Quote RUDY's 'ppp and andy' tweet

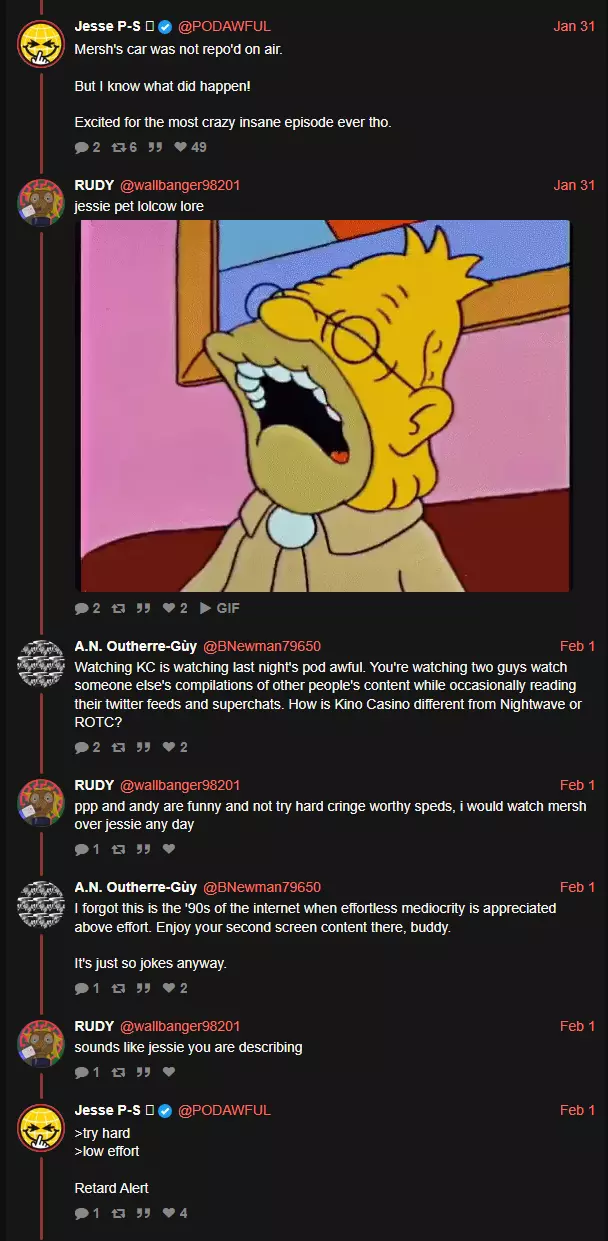pyautogui.click(x=143, y=849)
